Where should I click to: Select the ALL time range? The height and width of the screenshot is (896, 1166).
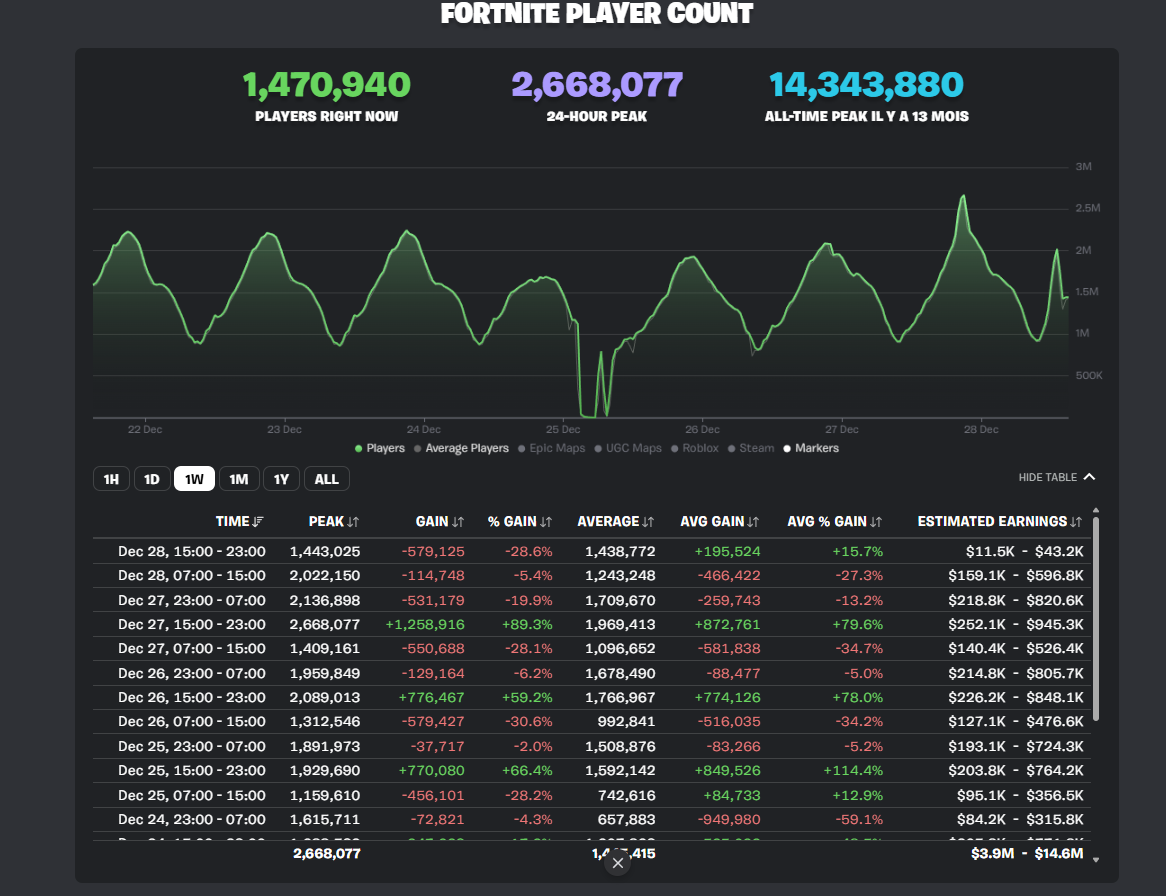pos(326,479)
